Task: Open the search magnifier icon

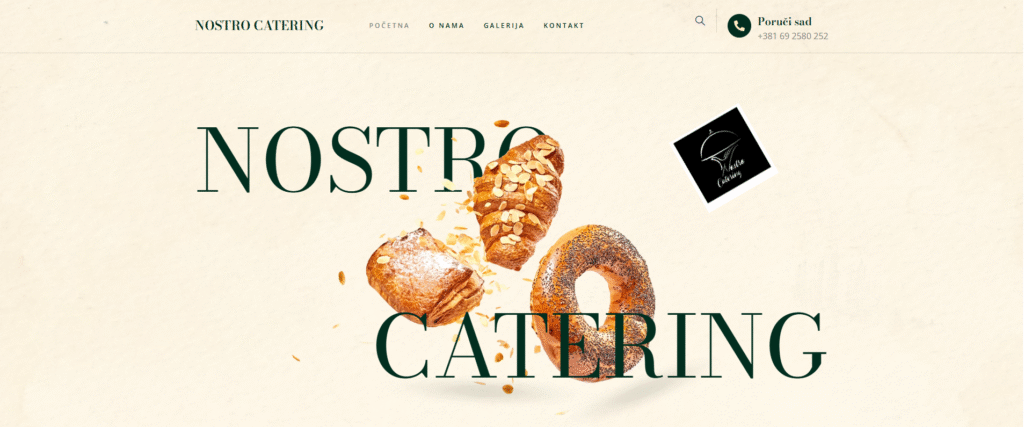Action: (x=700, y=21)
